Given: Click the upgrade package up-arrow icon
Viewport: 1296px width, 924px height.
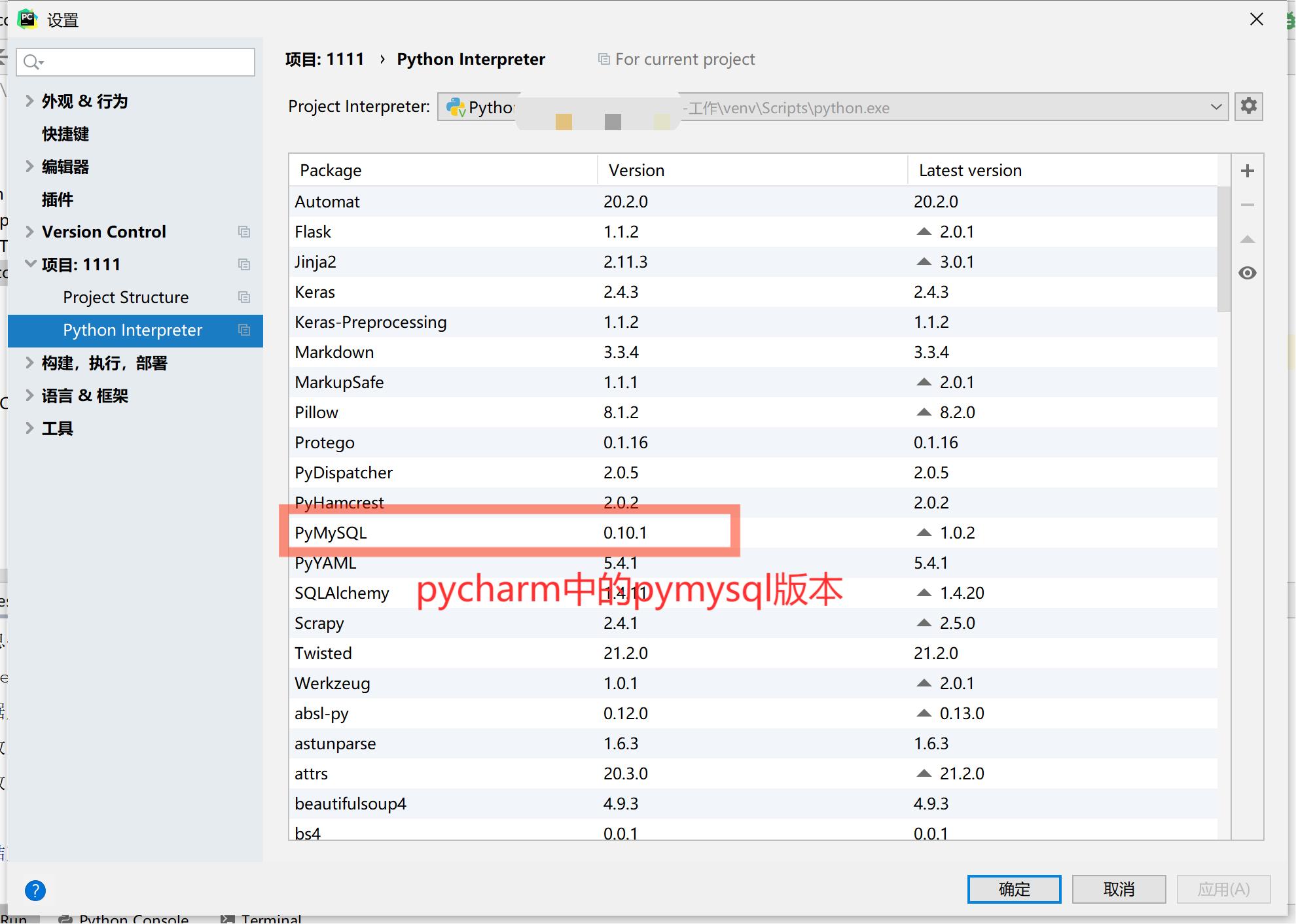Looking at the screenshot, I should coord(1248,240).
